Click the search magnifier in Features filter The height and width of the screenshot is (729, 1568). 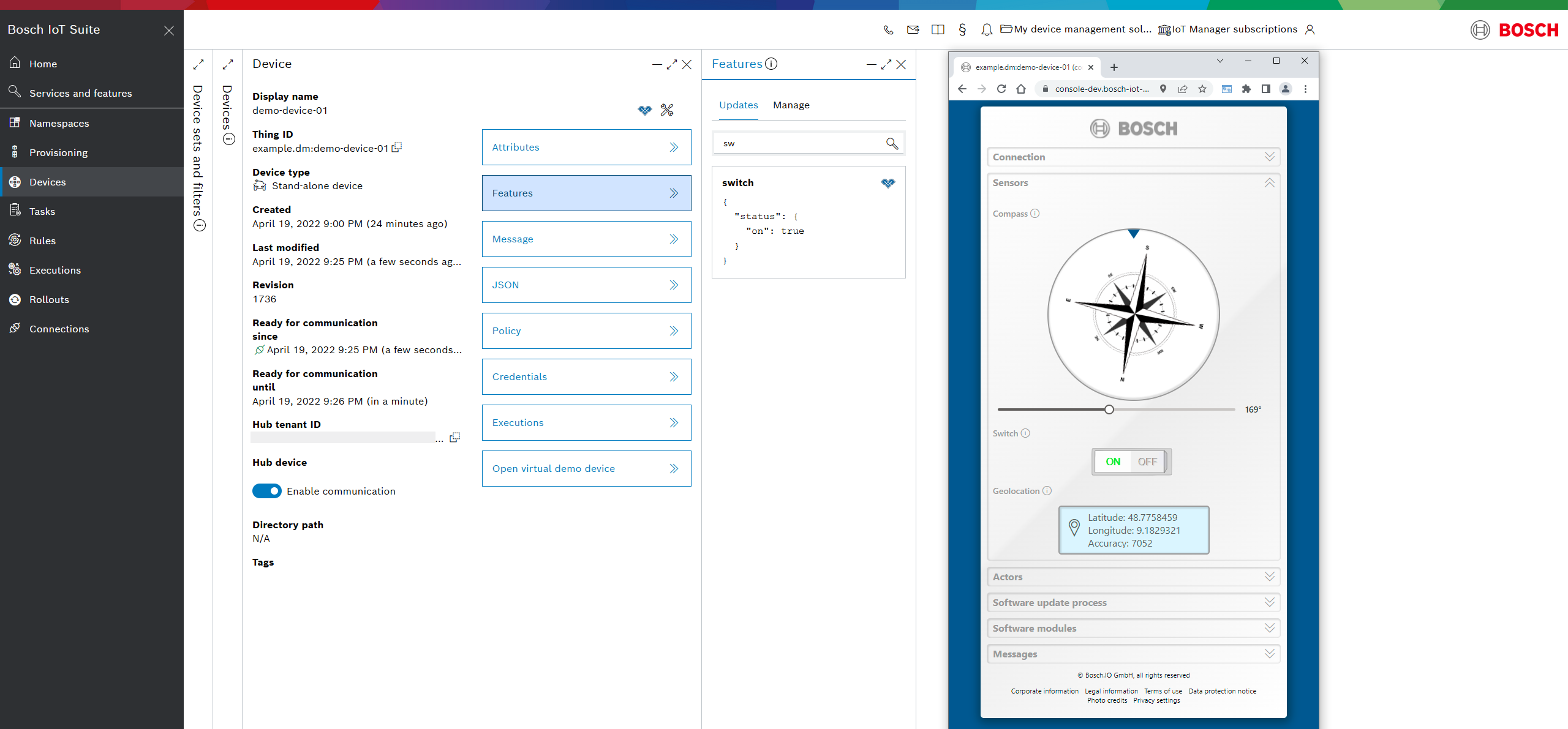click(892, 143)
